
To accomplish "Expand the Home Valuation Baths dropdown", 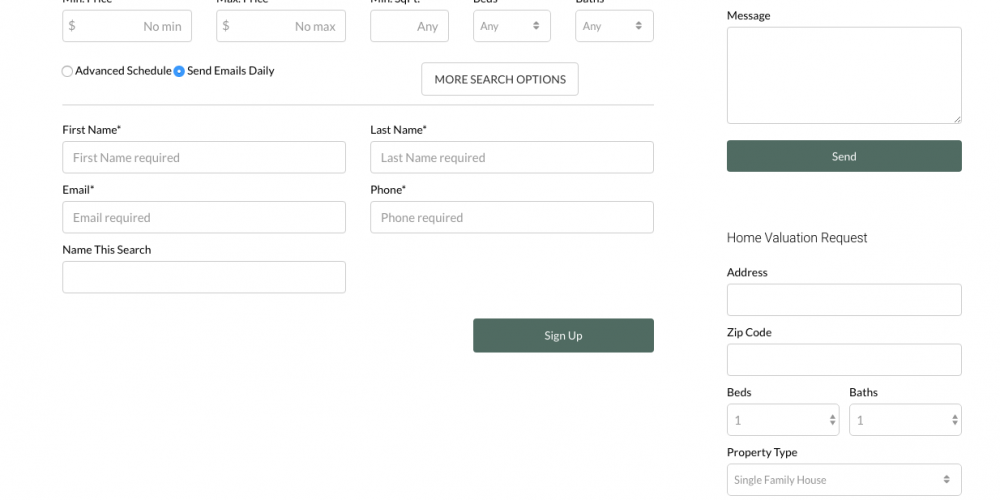I will click(x=904, y=420).
